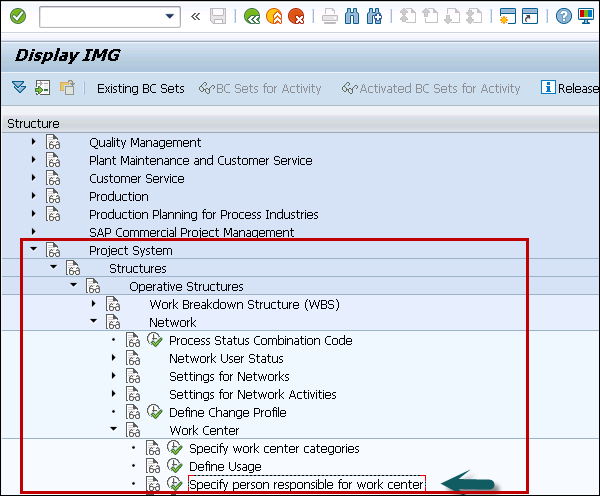Click the green Enter checkmark icon
The image size is (600, 496).
tap(17, 17)
